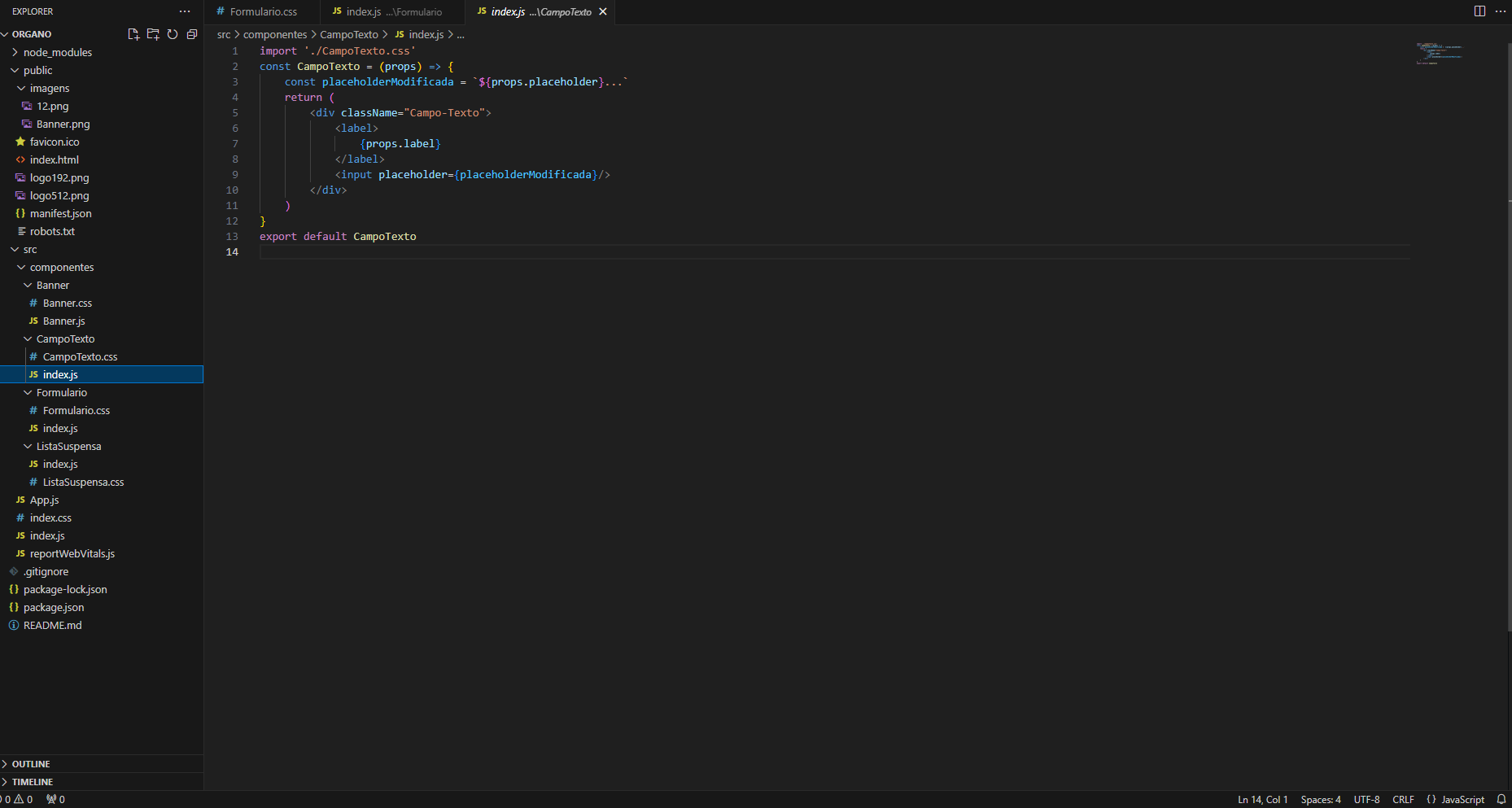Change indentation via Spaces: 4

[1321, 800]
